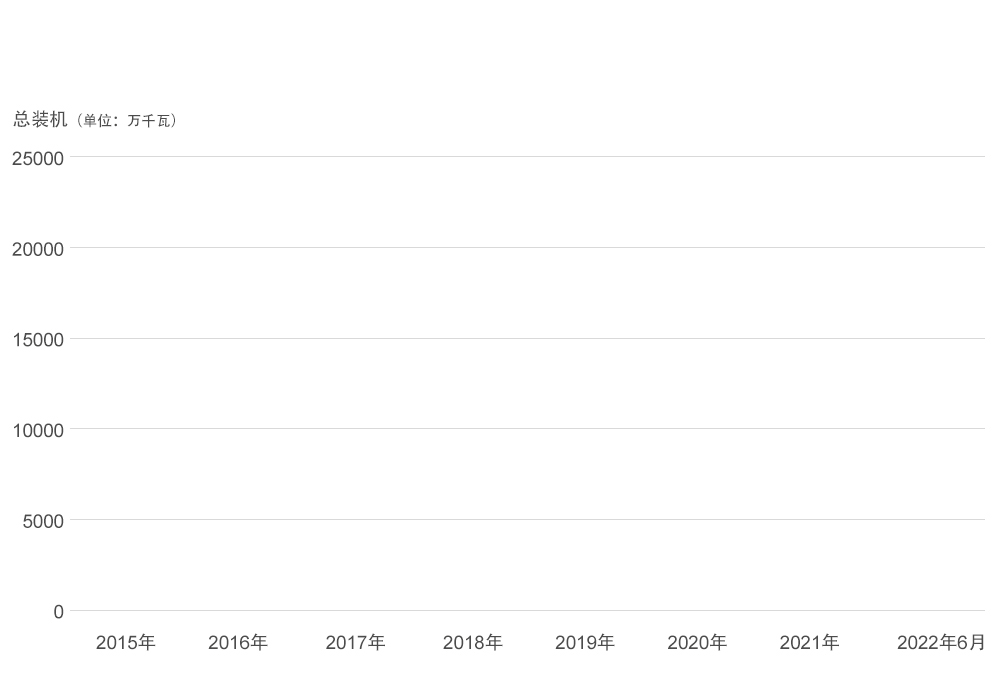Click the 2020年 x-axis label
The width and height of the screenshot is (1000, 700).
697,643
